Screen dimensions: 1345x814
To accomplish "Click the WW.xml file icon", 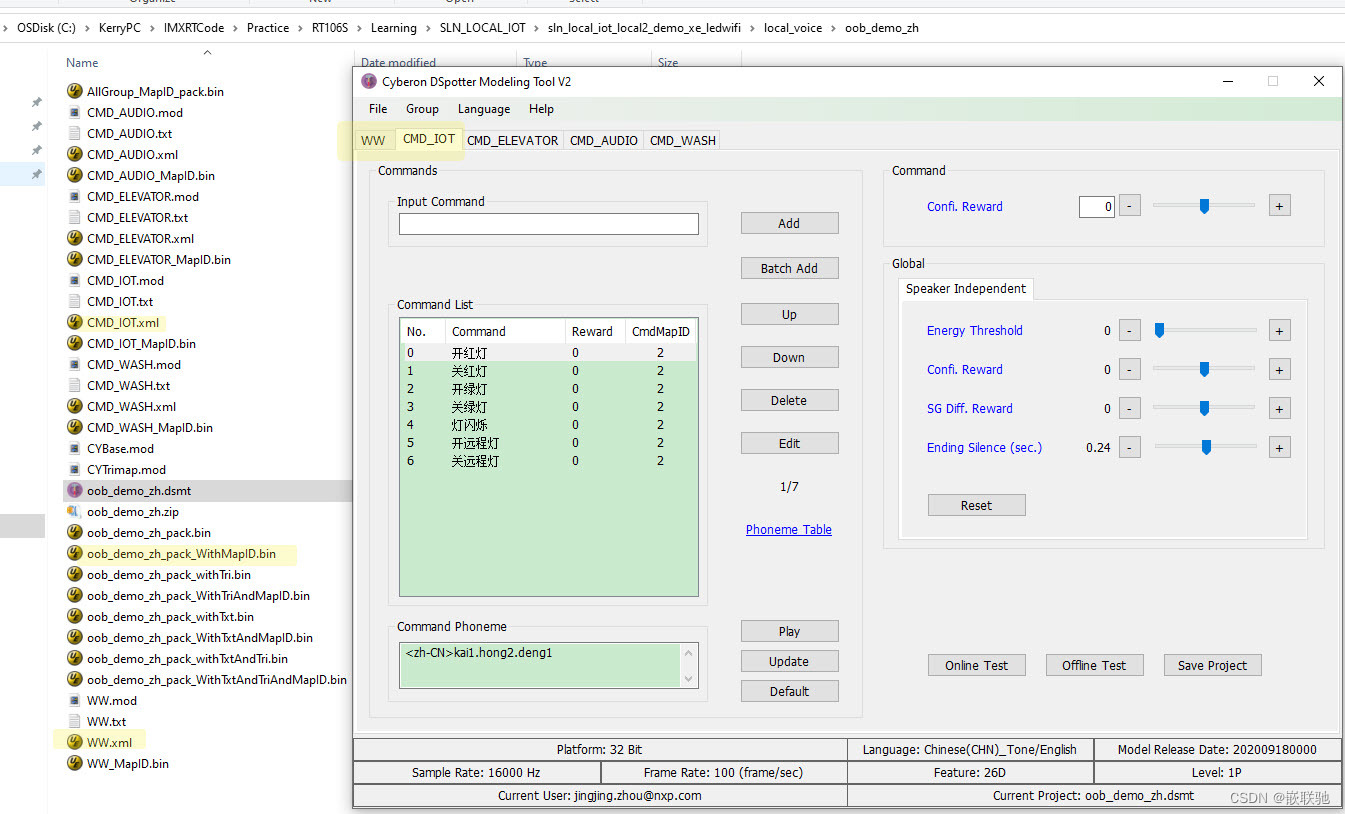I will pos(74,742).
